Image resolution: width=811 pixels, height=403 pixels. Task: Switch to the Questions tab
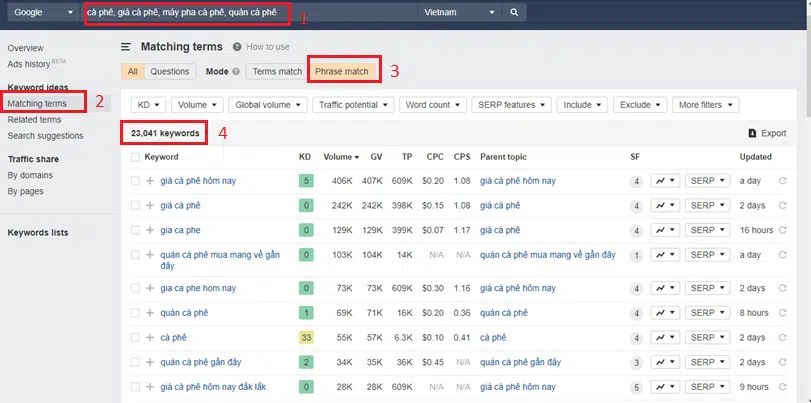[x=170, y=71]
